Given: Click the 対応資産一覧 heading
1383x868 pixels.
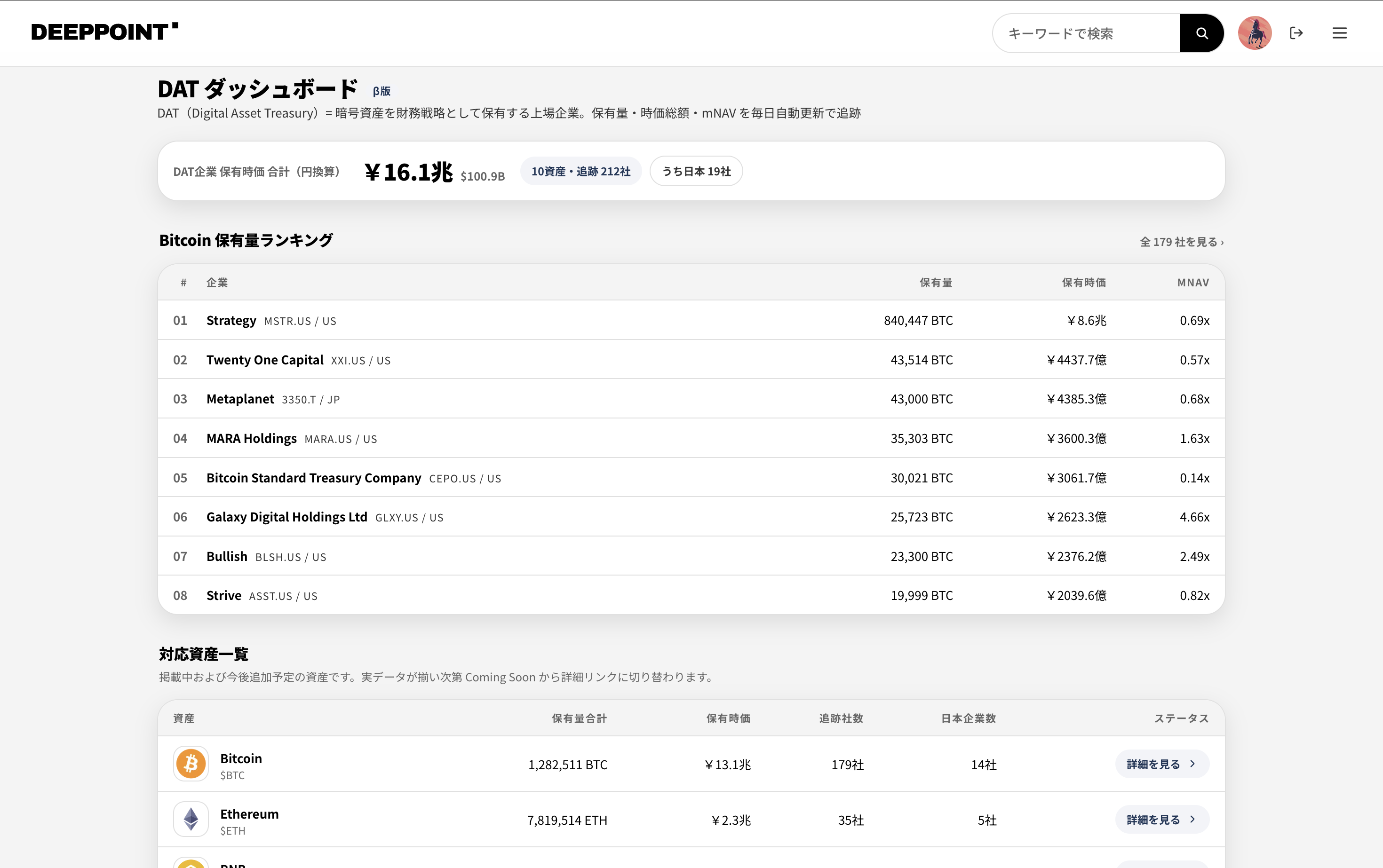Looking at the screenshot, I should (x=204, y=654).
